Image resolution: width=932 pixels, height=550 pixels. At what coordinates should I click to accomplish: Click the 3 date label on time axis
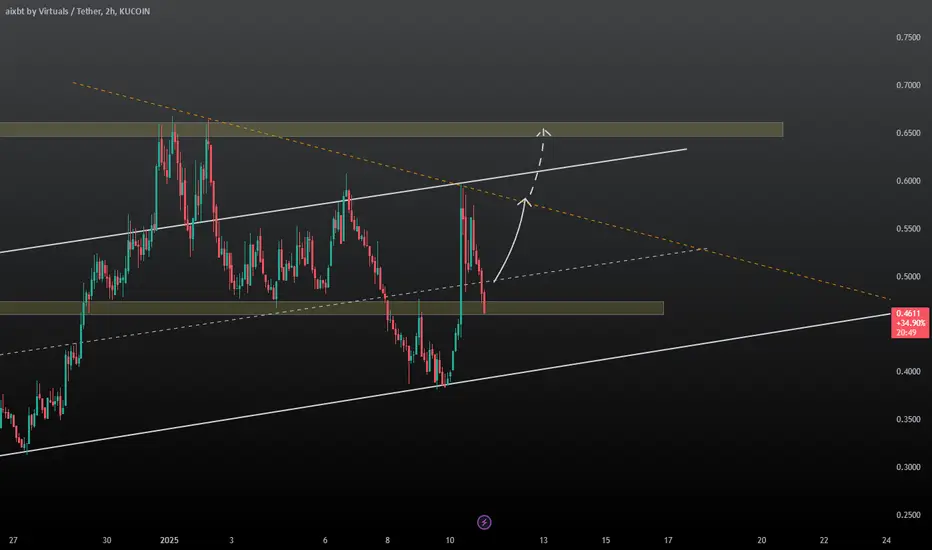[x=232, y=540]
